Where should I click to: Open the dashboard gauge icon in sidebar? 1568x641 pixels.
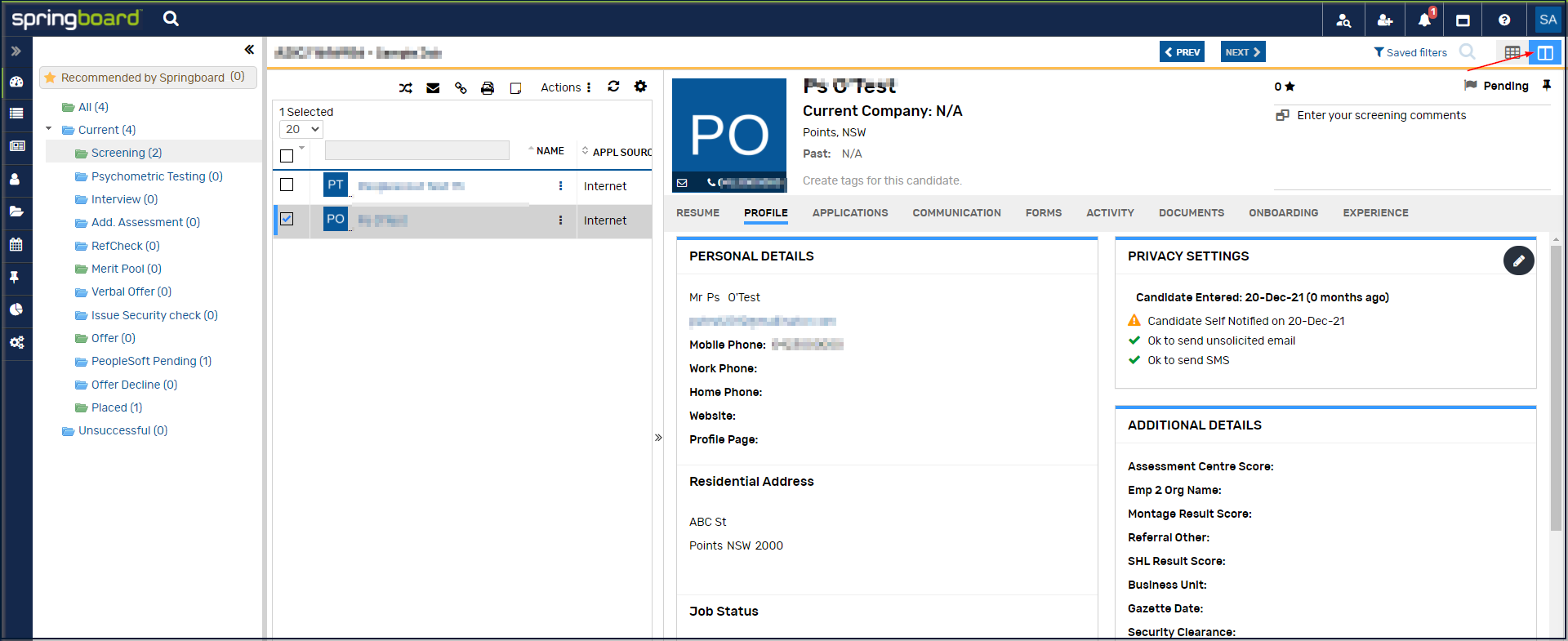coord(16,82)
